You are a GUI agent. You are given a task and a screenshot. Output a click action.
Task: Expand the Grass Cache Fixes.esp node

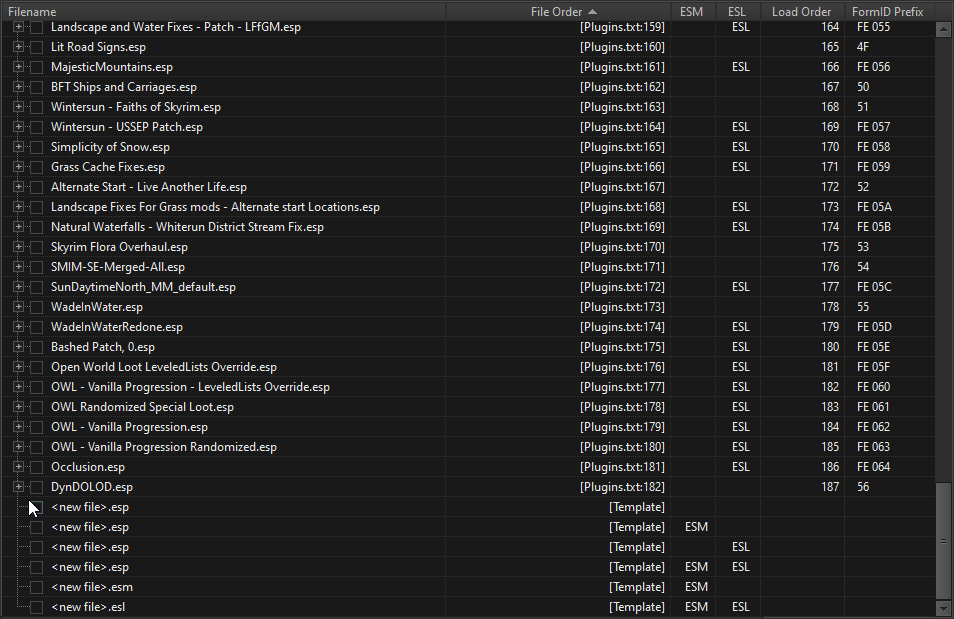pyautogui.click(x=18, y=167)
